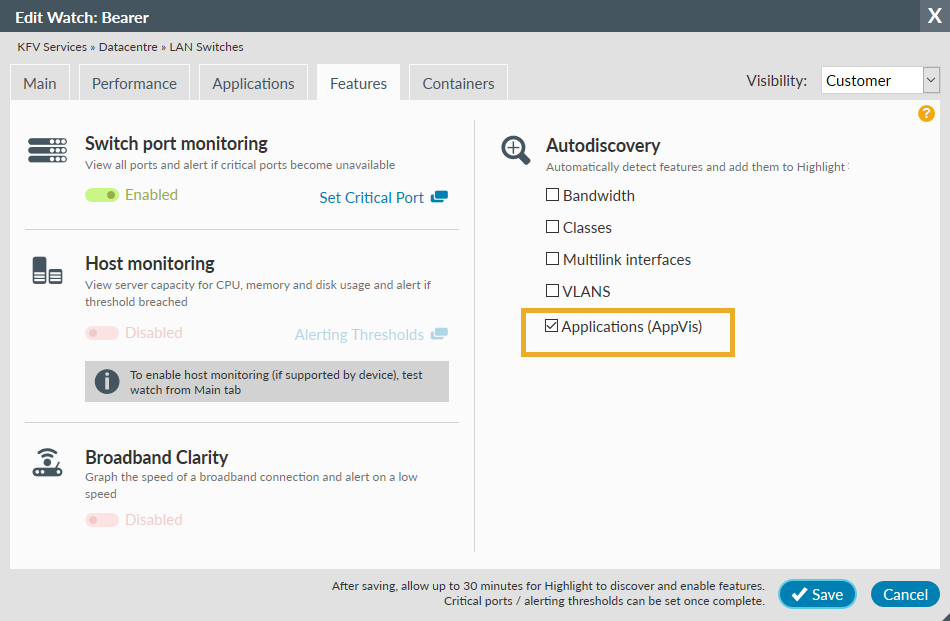This screenshot has height=621, width=950.
Task: Enable autodiscovery for VLANS
Action: (552, 291)
